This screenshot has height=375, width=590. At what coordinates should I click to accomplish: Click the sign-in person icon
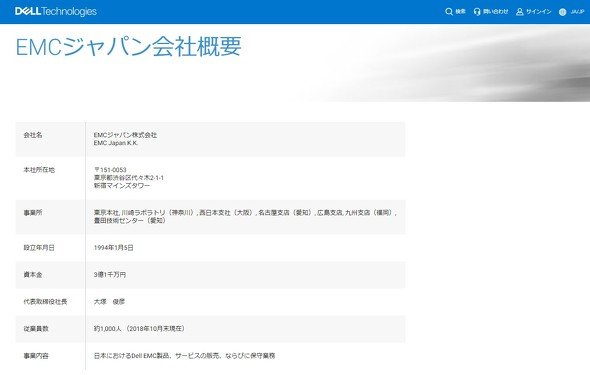[520, 12]
